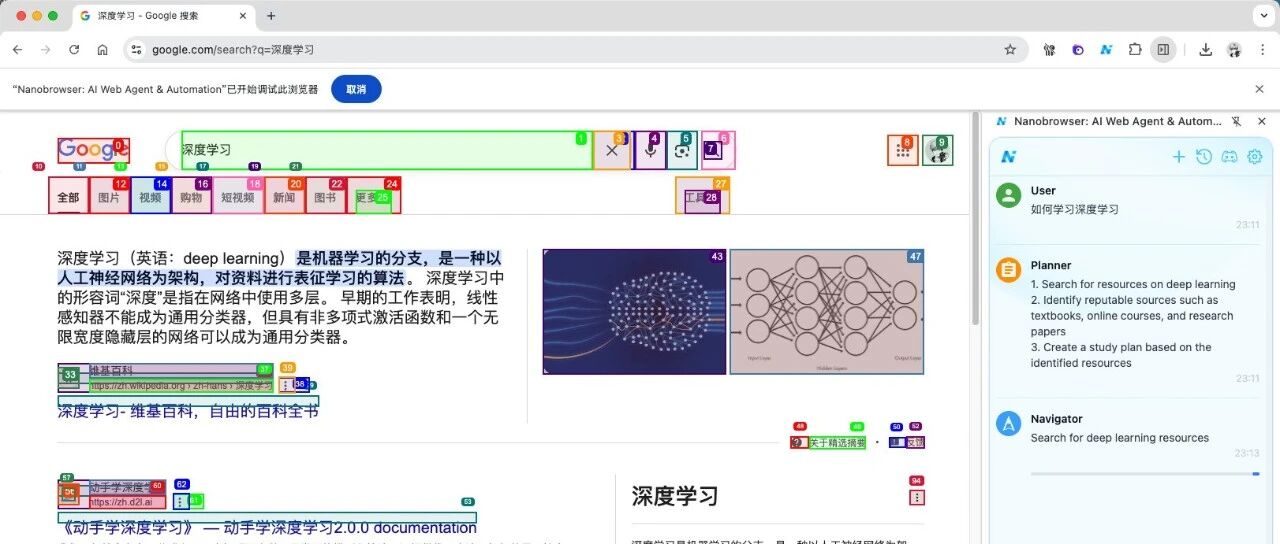Open the 深度学习- 维基百科 result link
Screen dimensions: 1280x544
point(188,410)
